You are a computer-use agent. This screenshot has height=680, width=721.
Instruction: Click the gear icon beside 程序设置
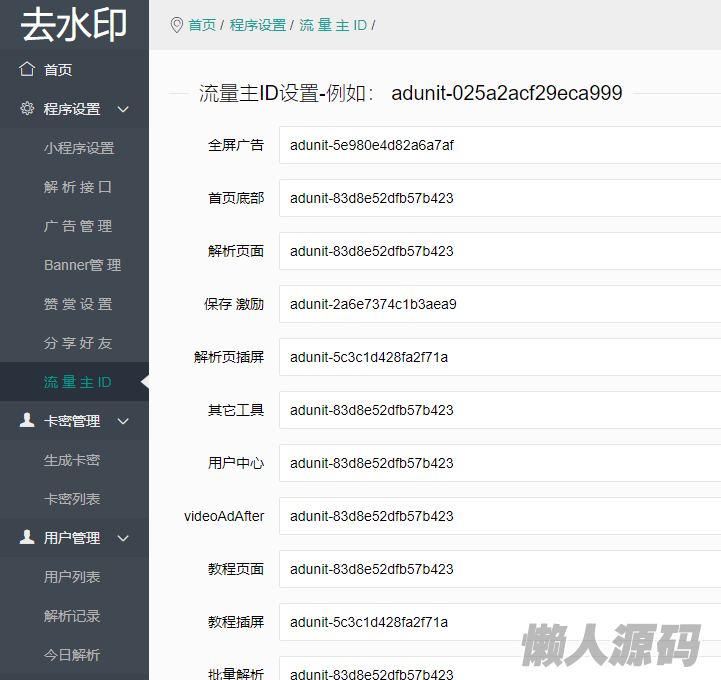click(27, 109)
